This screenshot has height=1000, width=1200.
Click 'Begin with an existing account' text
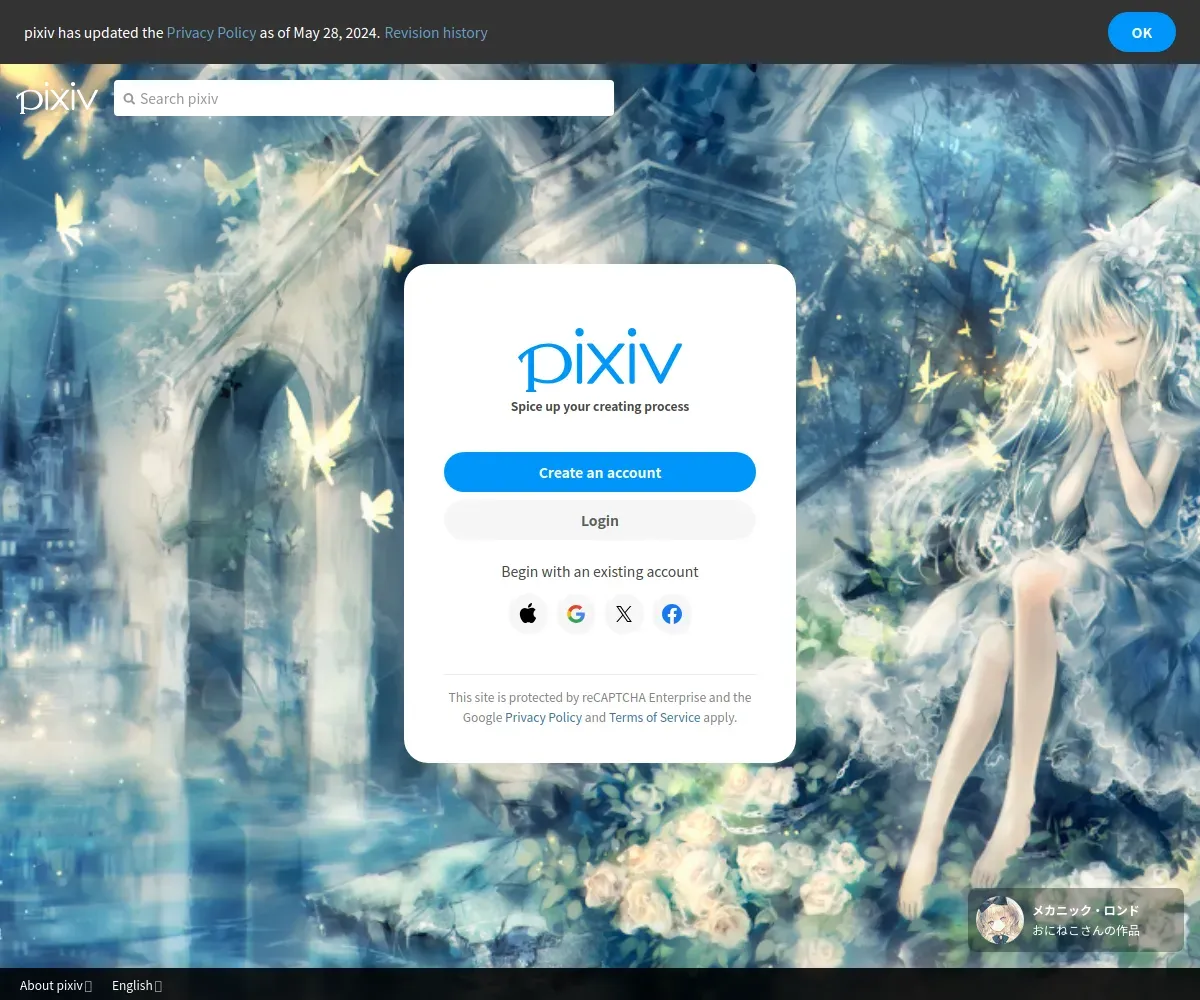pyautogui.click(x=600, y=572)
